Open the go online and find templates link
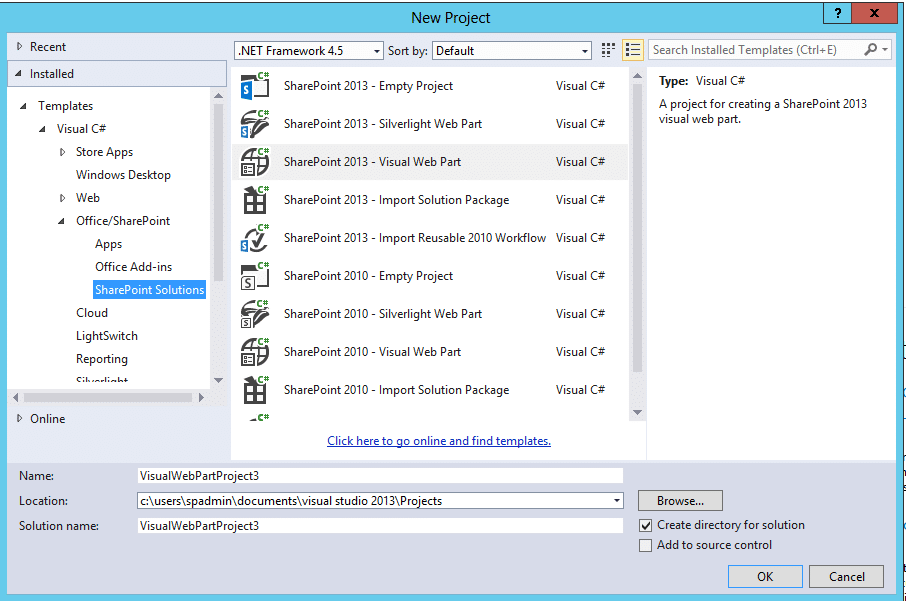The height and width of the screenshot is (601, 906). click(x=439, y=441)
